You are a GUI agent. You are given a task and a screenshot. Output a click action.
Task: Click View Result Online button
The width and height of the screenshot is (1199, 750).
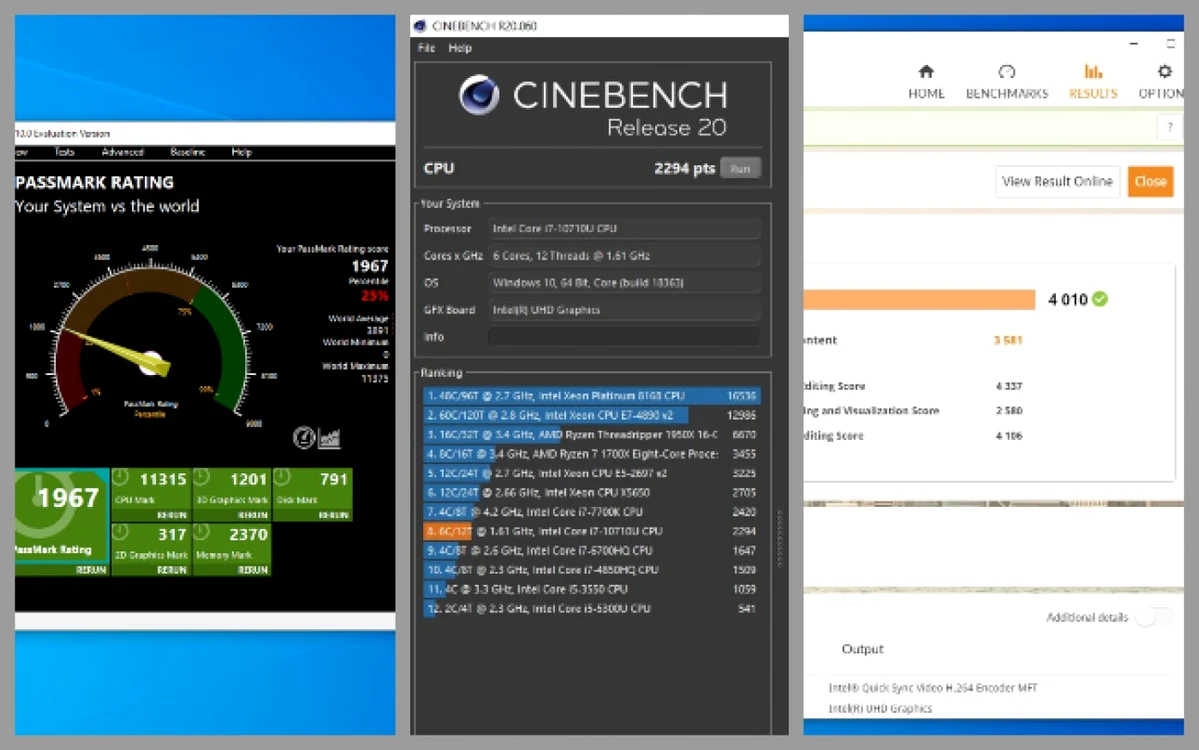pos(1057,182)
